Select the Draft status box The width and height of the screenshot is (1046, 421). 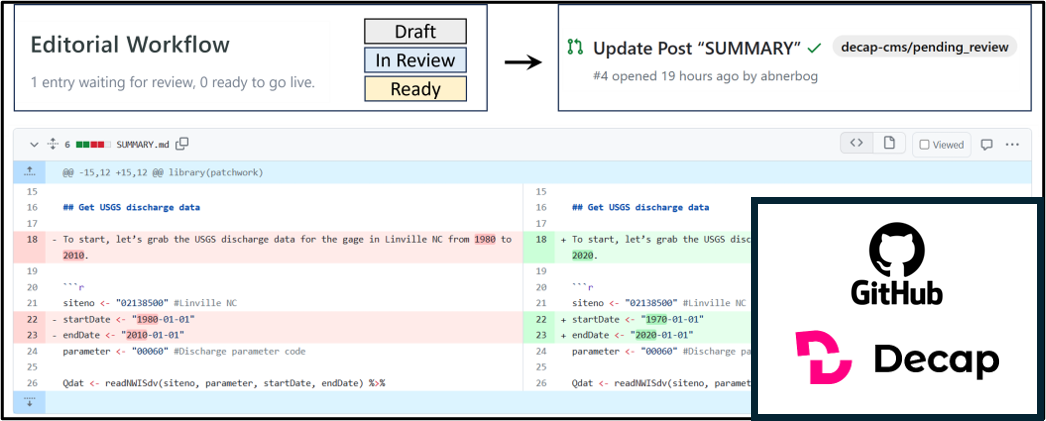[415, 32]
